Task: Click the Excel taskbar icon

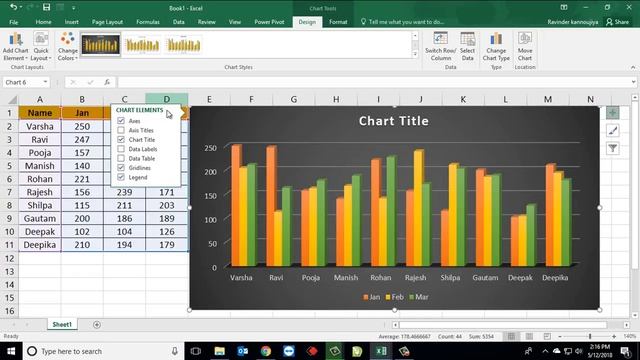Action: 381,351
